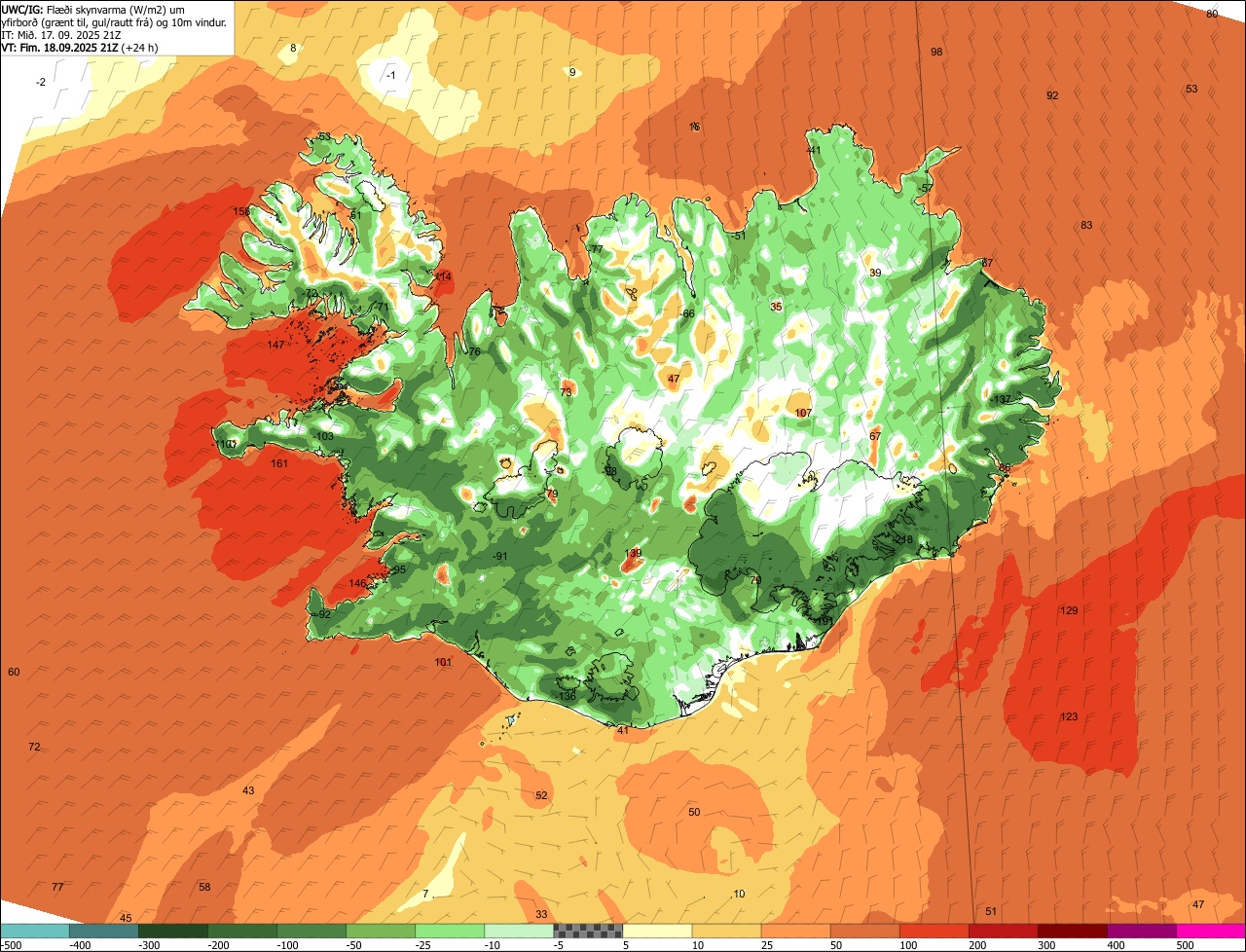Select the map value -118 in southeast Iceland

click(902, 539)
